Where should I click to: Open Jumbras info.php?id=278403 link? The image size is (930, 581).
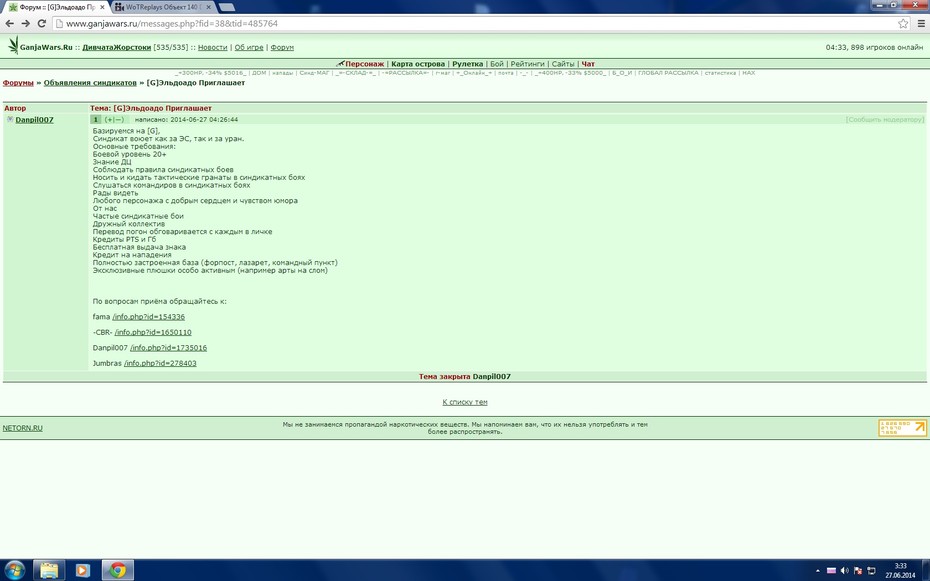click(x=160, y=363)
